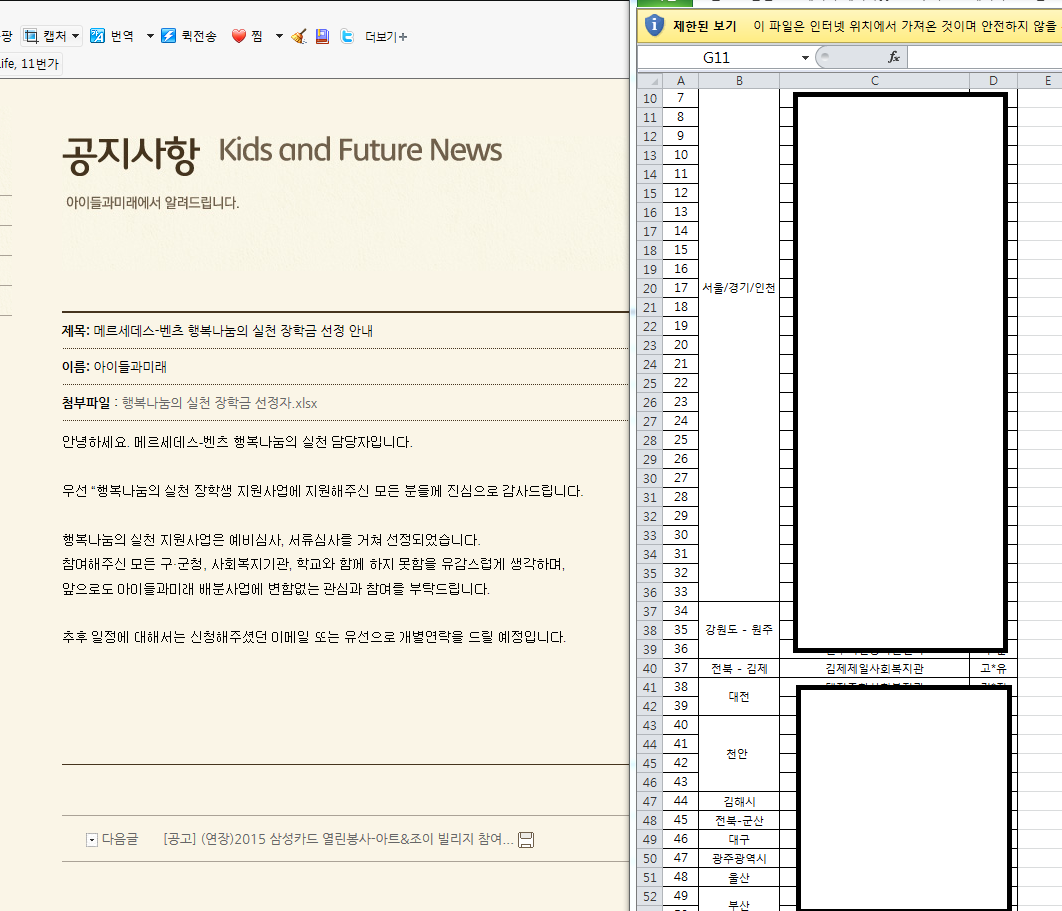This screenshot has height=911, width=1062.
Task: Click the 김제제일사회복지관 cell
Action: coord(874,669)
